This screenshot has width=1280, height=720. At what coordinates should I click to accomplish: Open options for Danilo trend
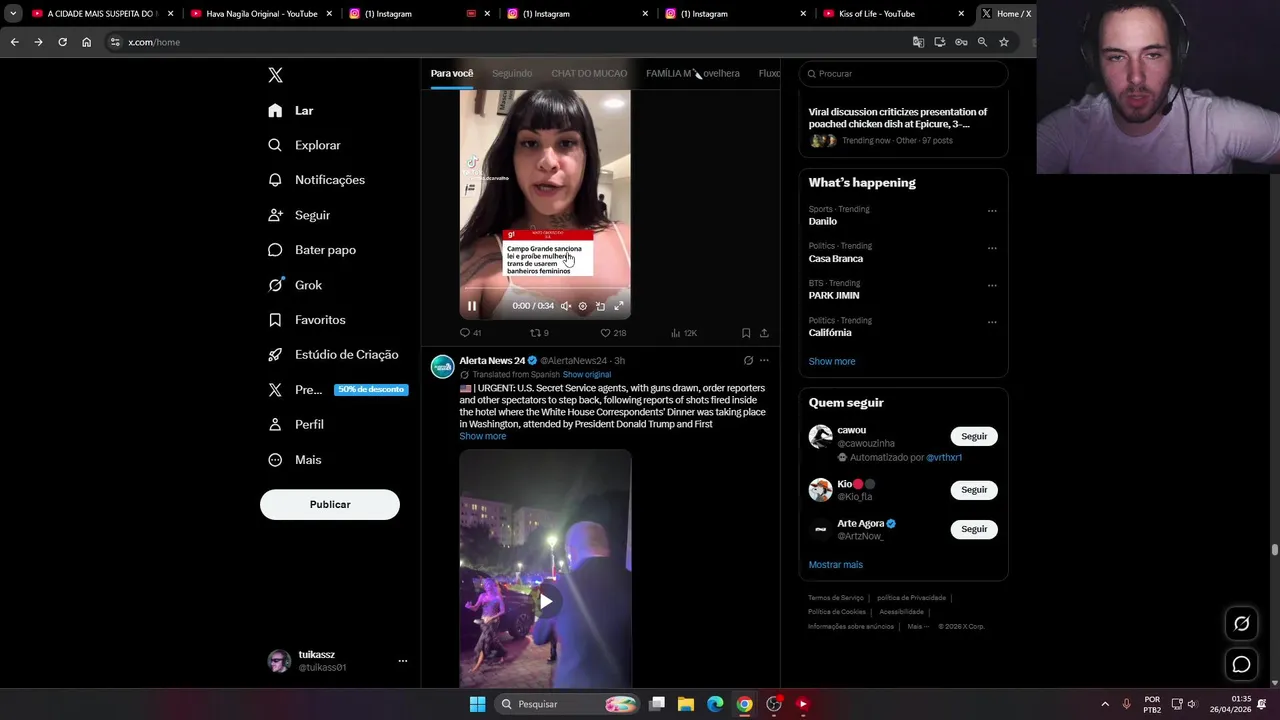(992, 211)
